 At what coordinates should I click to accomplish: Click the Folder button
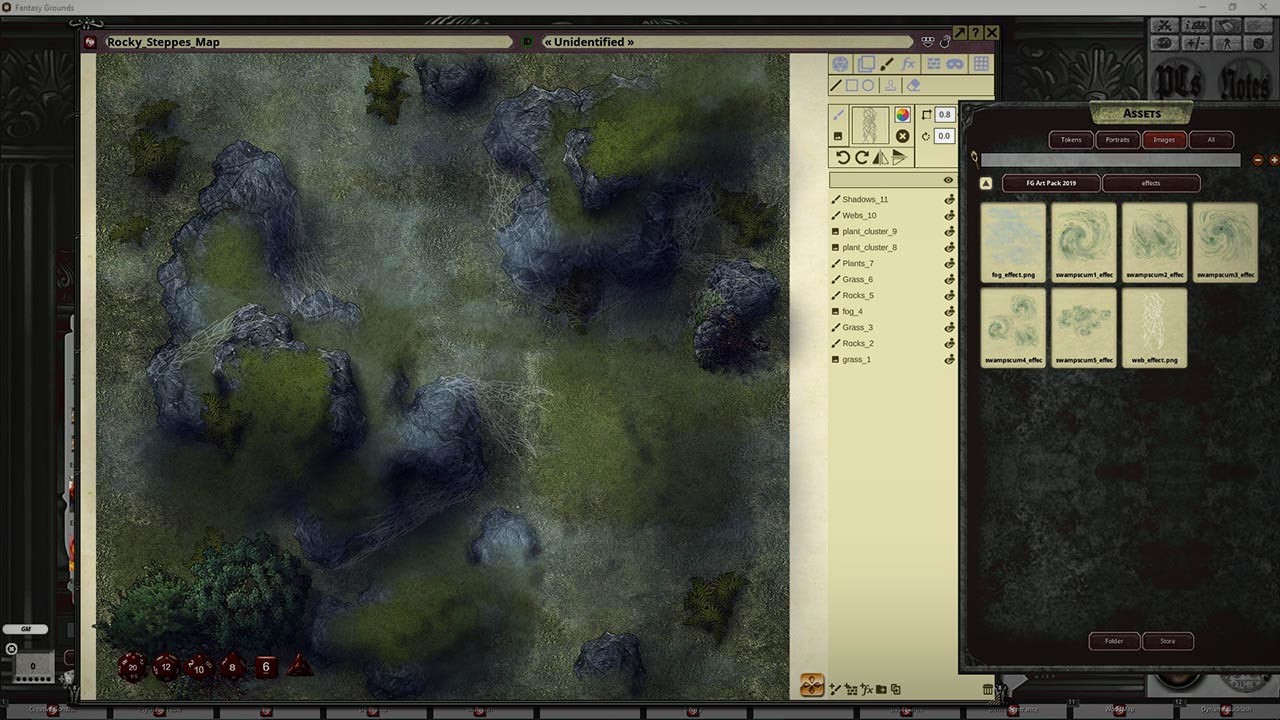[x=1113, y=641]
